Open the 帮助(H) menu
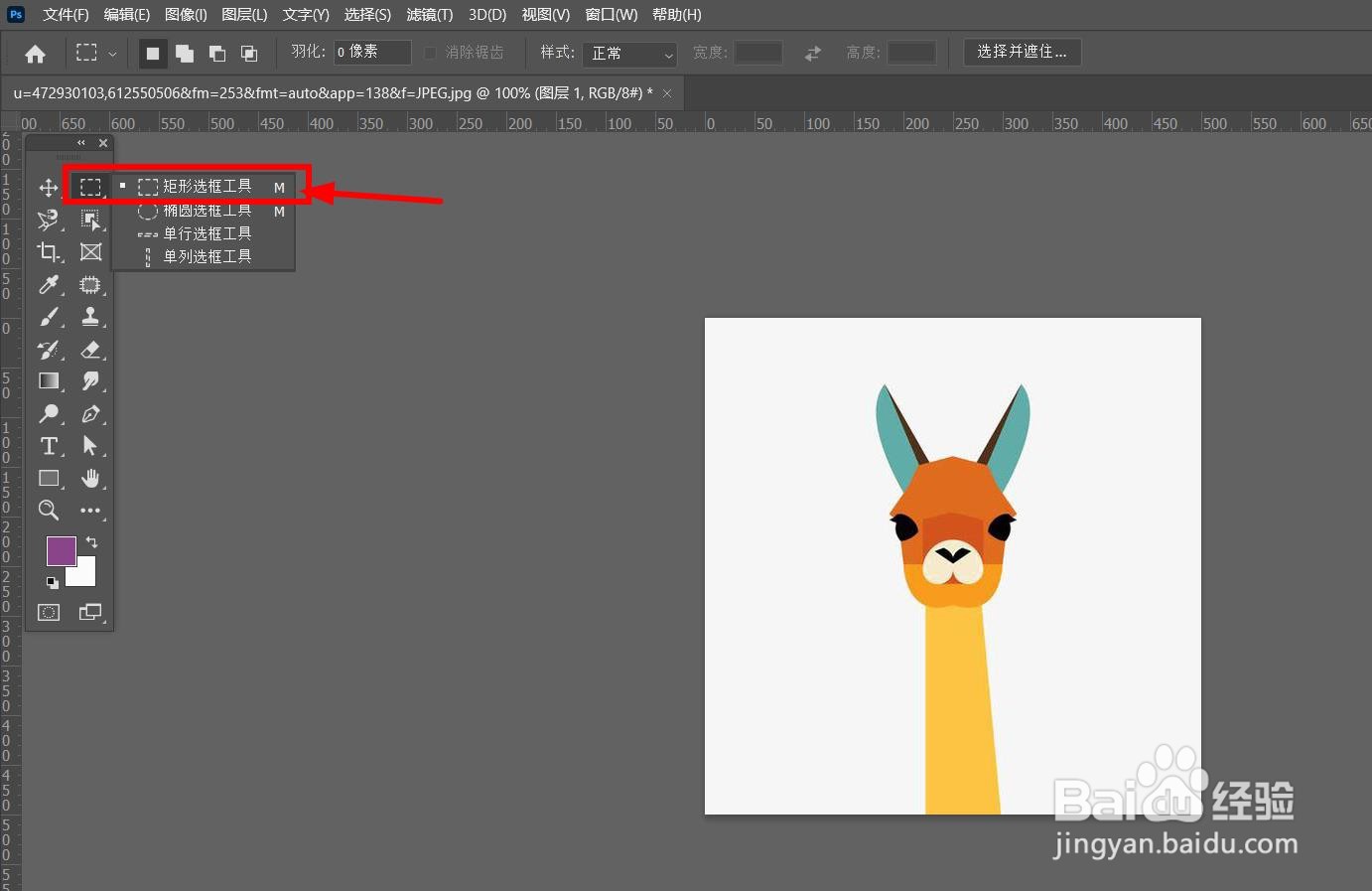Image resolution: width=1372 pixels, height=891 pixels. coord(676,15)
